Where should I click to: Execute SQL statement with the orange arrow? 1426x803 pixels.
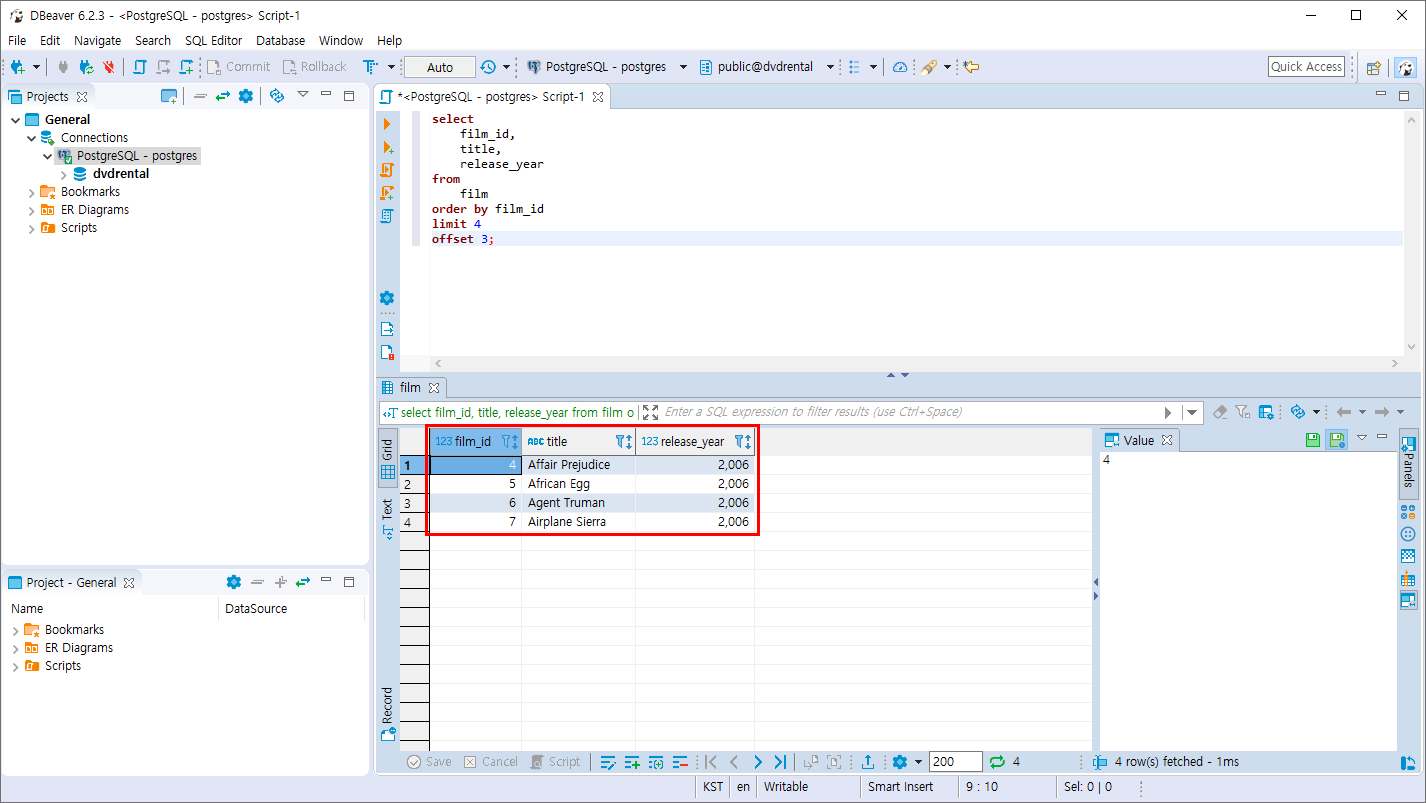387,124
